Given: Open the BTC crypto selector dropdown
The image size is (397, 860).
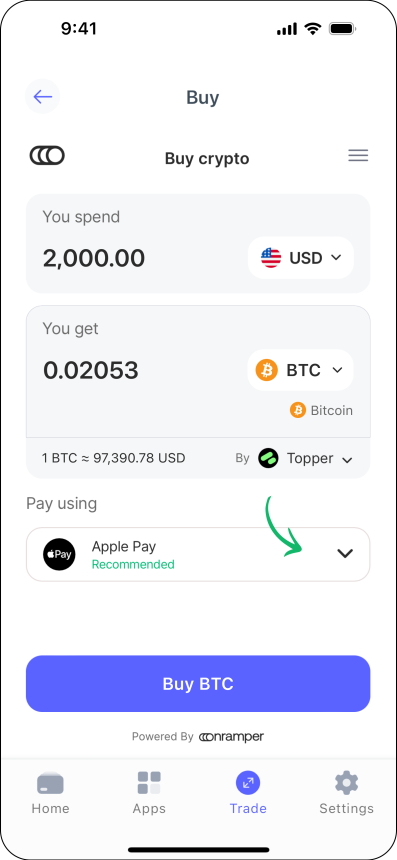Looking at the screenshot, I should 300,370.
